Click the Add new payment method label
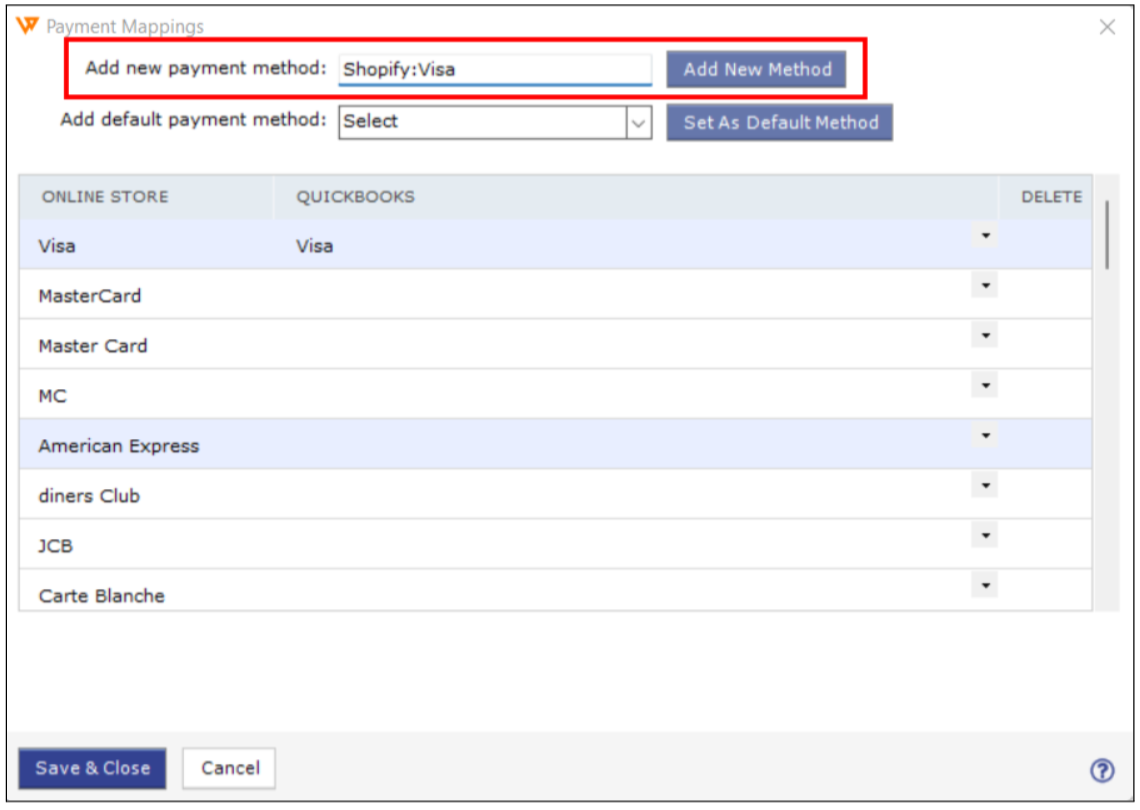 (x=206, y=68)
